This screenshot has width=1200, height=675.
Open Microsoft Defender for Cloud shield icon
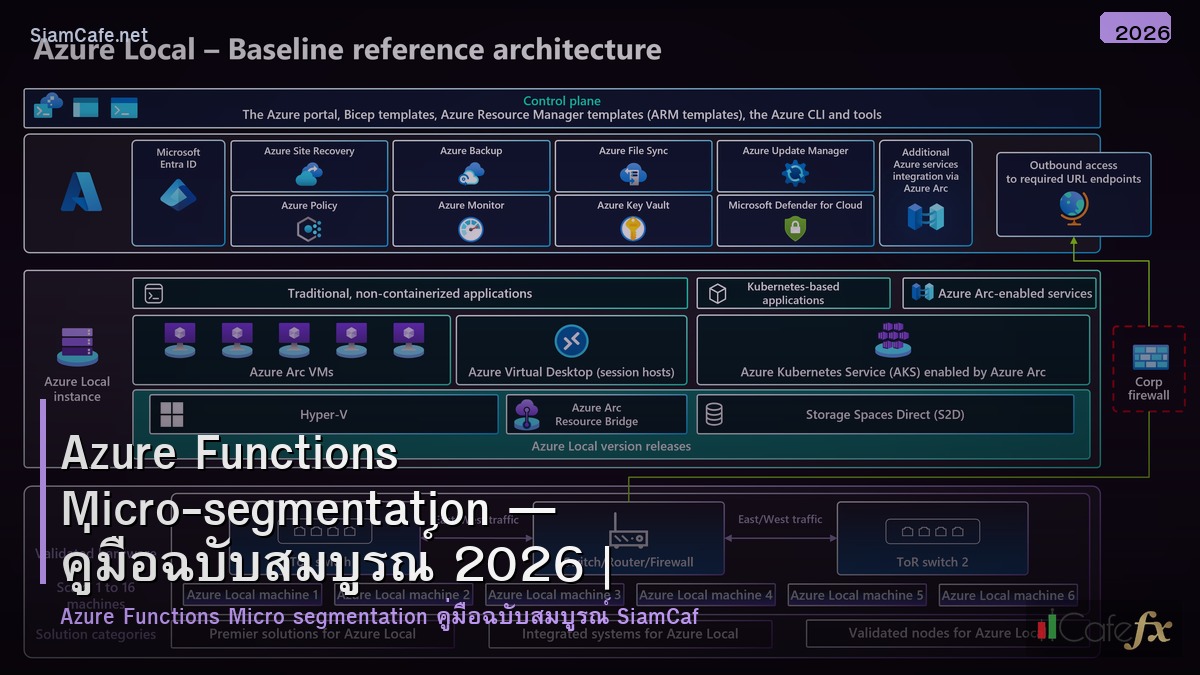pyautogui.click(x=795, y=229)
